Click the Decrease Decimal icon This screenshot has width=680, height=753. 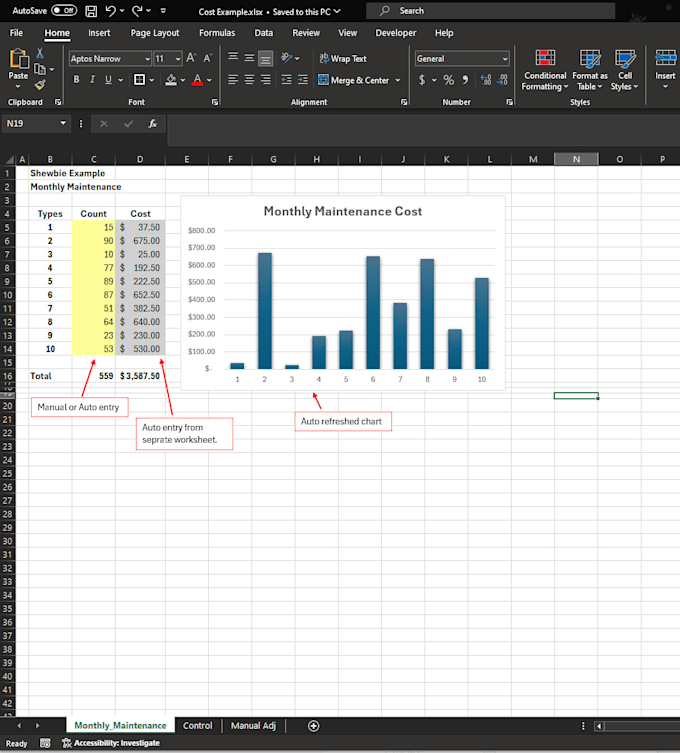point(502,80)
